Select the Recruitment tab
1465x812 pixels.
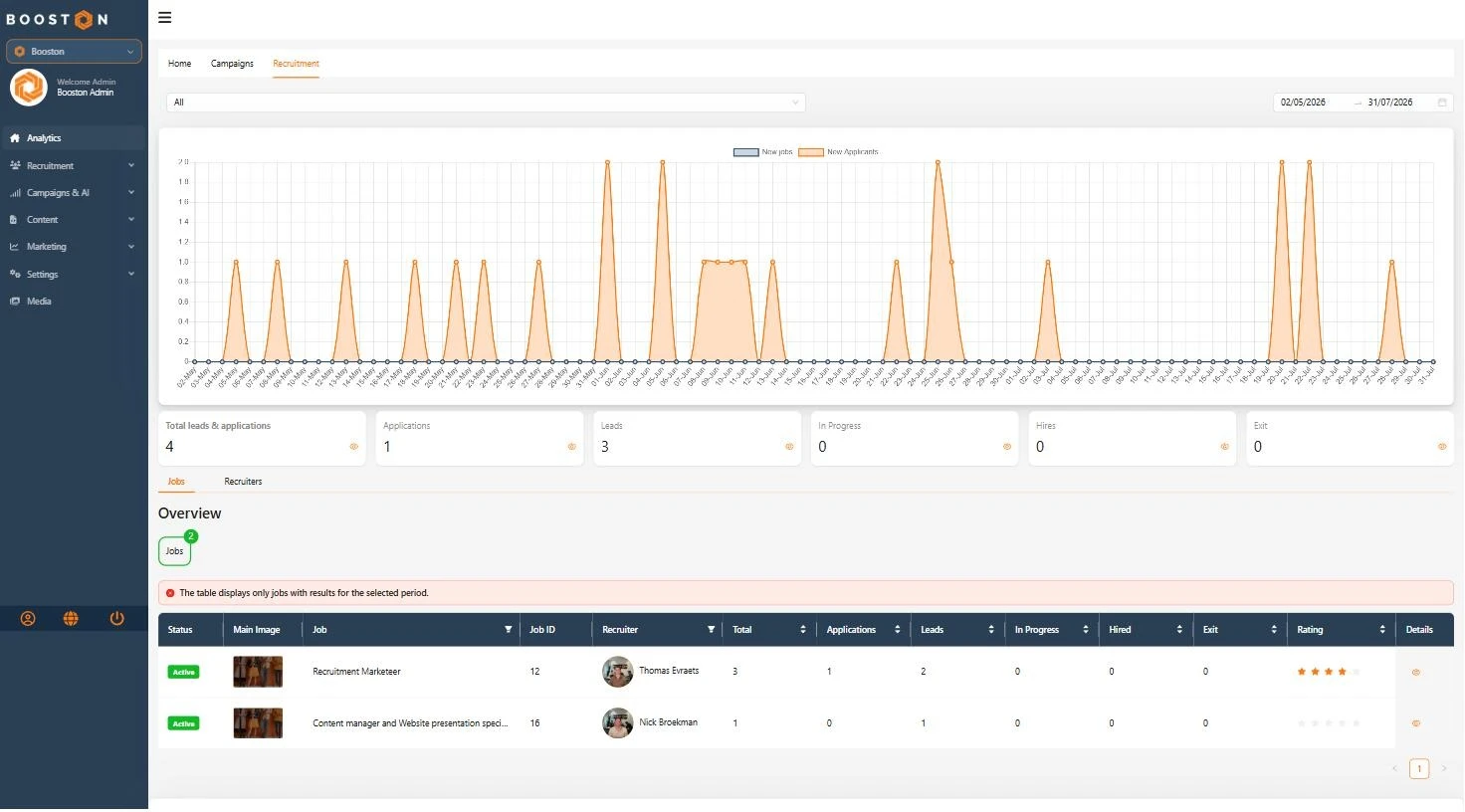point(296,64)
